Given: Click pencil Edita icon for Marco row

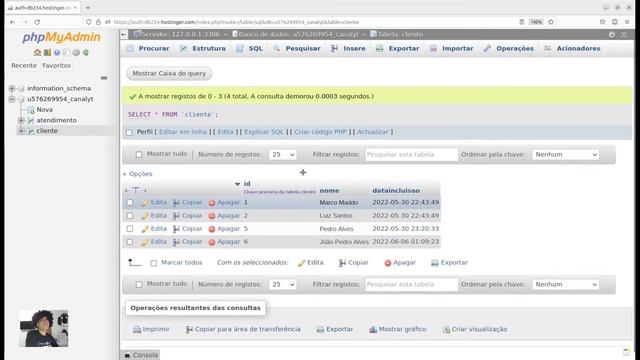Looking at the screenshot, I should click(145, 202).
